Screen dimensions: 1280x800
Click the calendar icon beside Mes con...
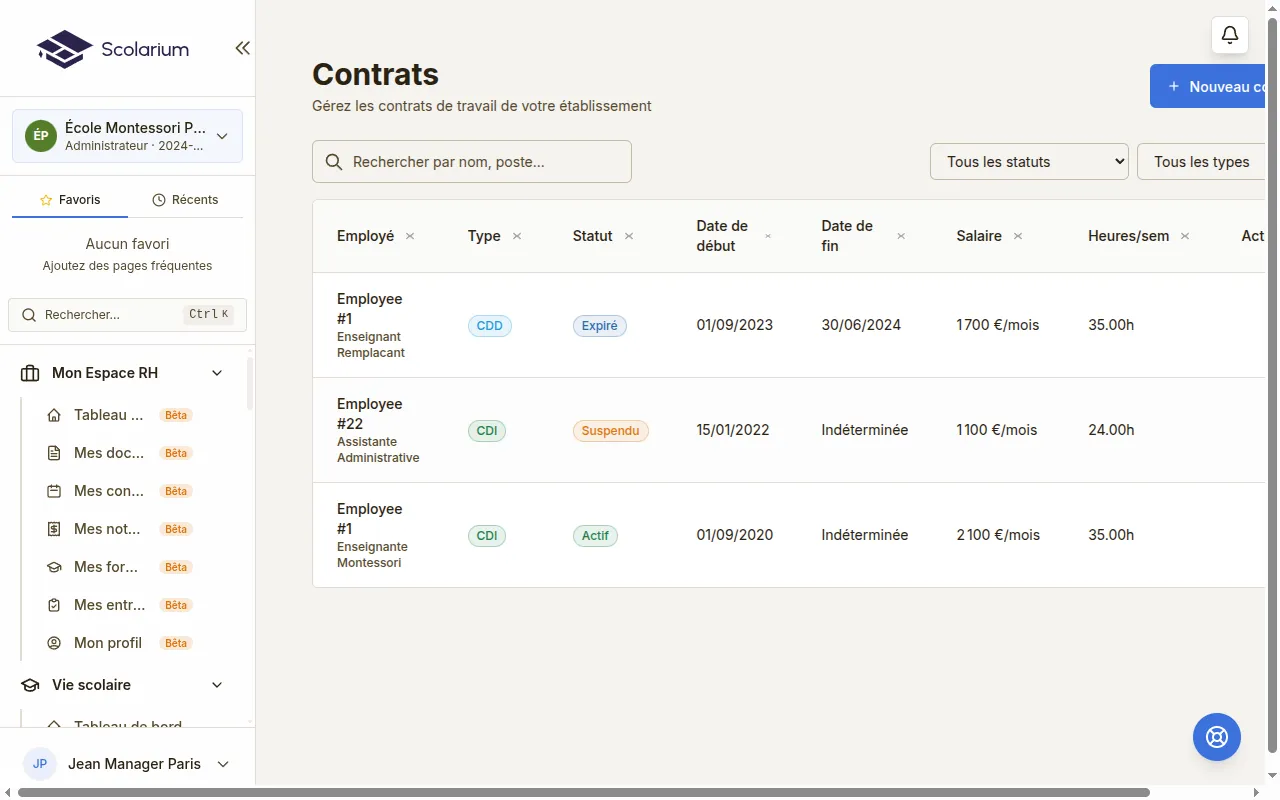[x=54, y=491]
